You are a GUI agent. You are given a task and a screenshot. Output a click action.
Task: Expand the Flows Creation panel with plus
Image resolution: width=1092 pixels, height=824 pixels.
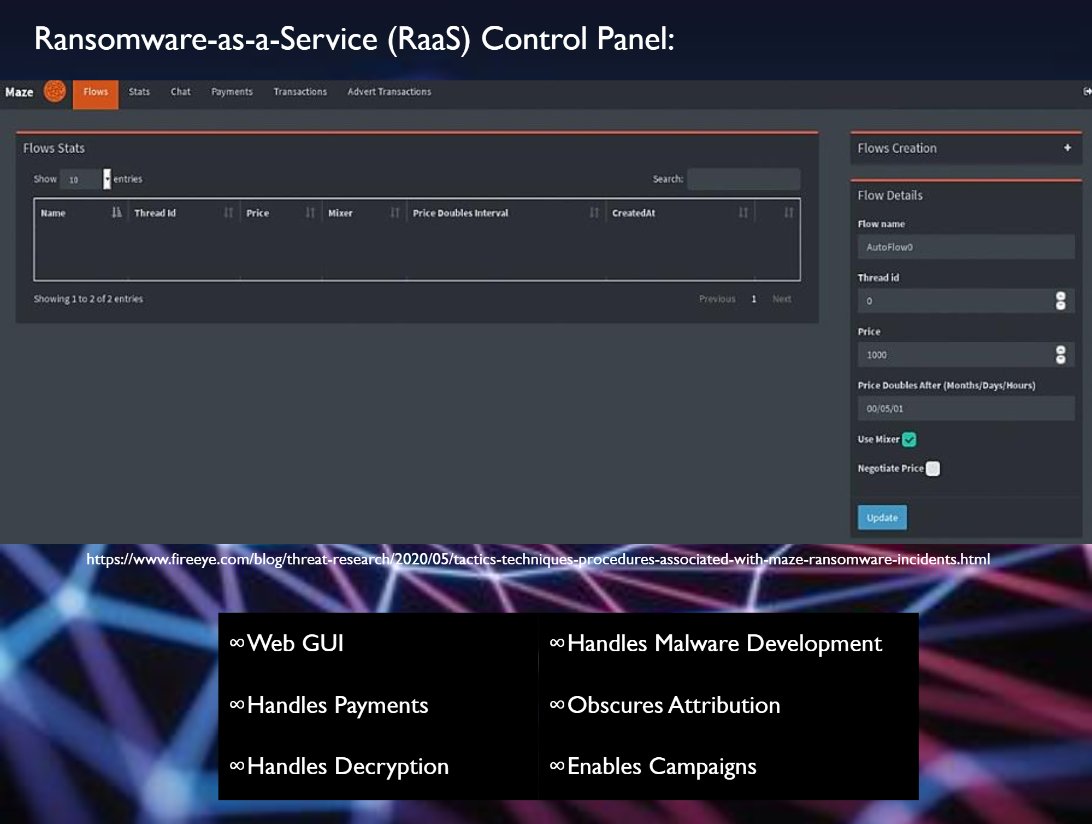coord(1067,148)
